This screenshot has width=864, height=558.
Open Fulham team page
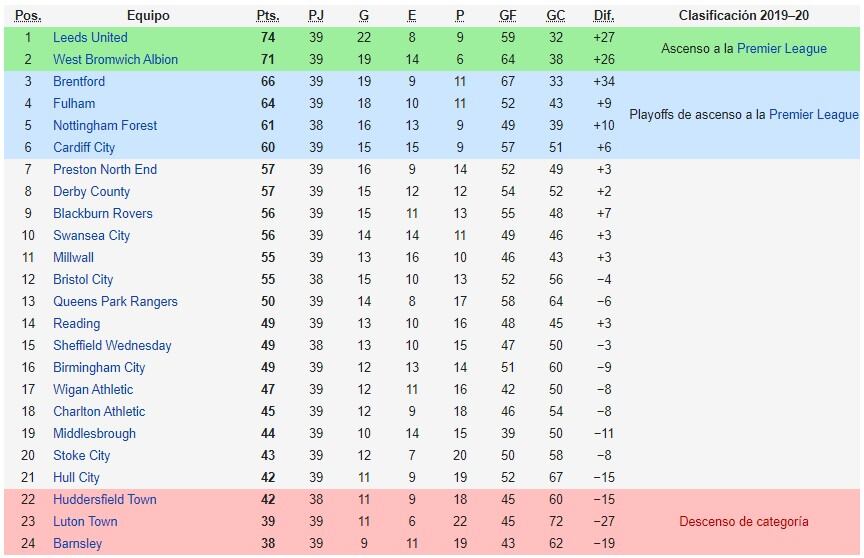click(x=74, y=104)
